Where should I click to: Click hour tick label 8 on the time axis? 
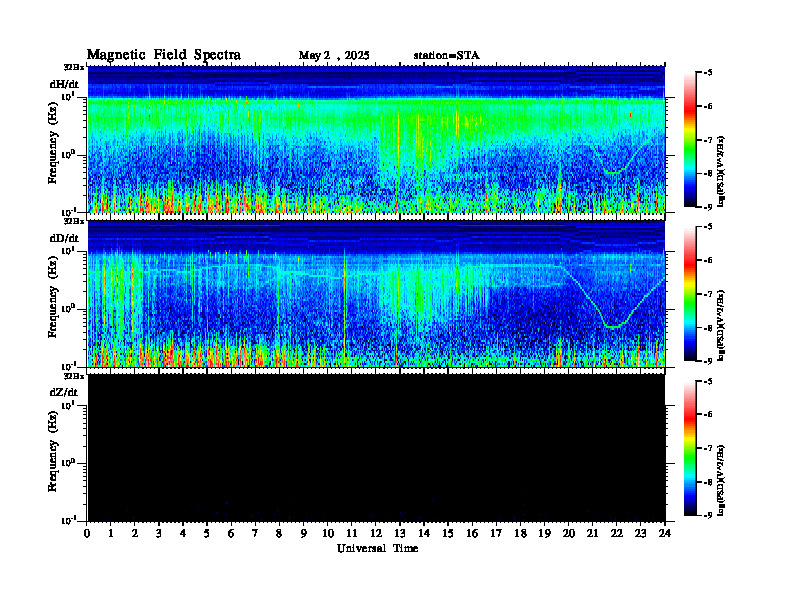[279, 534]
